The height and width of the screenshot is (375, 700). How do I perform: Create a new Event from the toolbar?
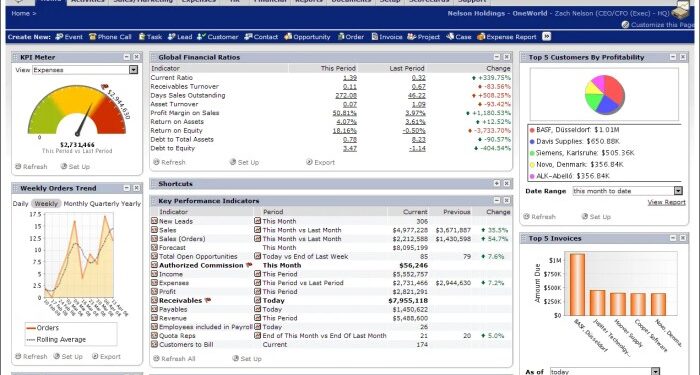pos(69,37)
